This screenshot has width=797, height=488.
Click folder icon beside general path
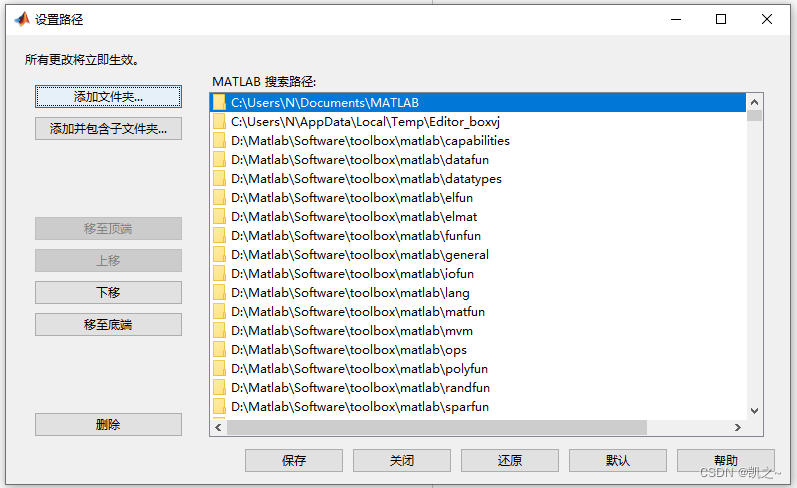(x=219, y=255)
